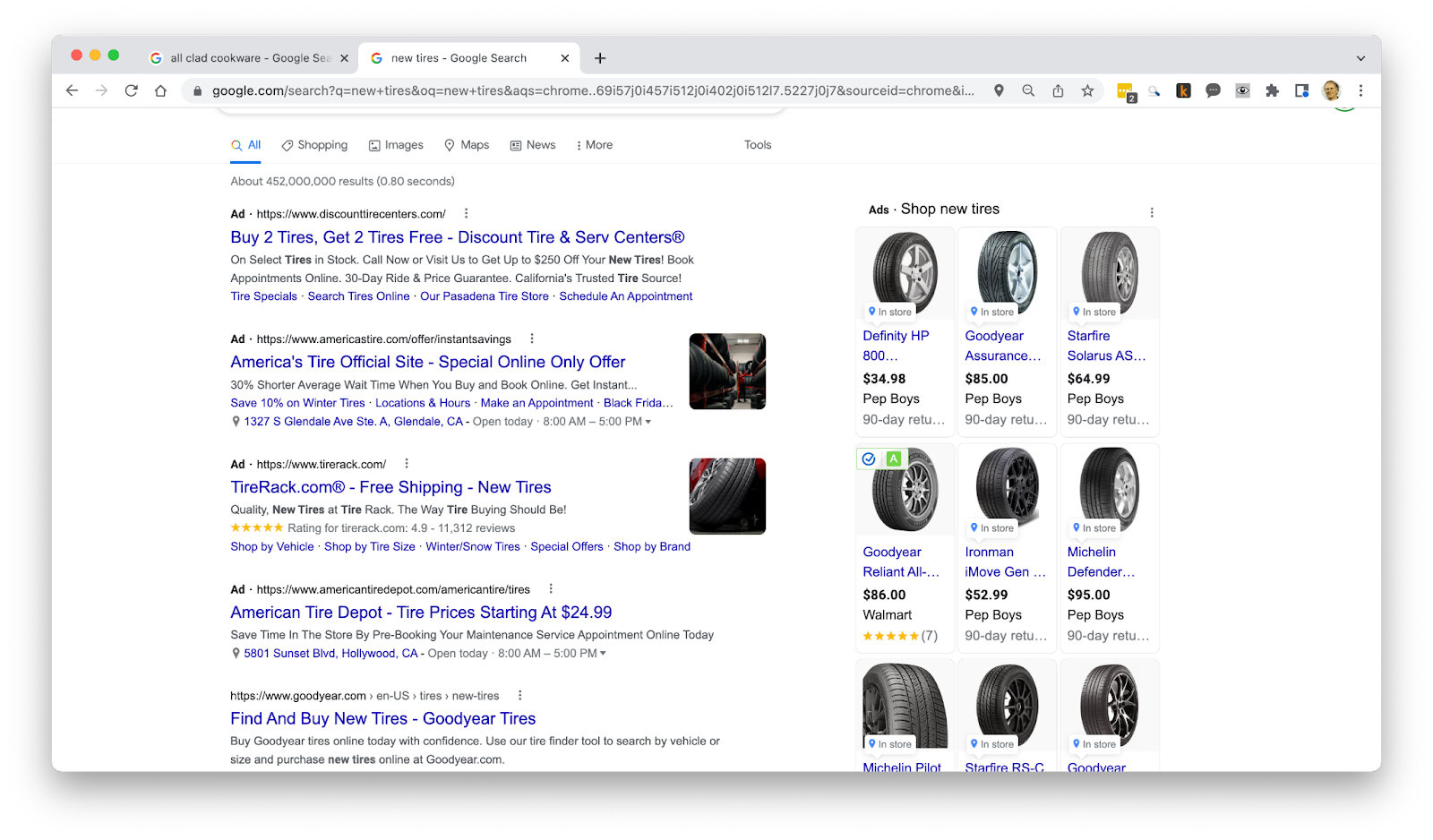The height and width of the screenshot is (840, 1433).
Task: Open the 1327 S Glendale Ave address link
Action: 354,422
